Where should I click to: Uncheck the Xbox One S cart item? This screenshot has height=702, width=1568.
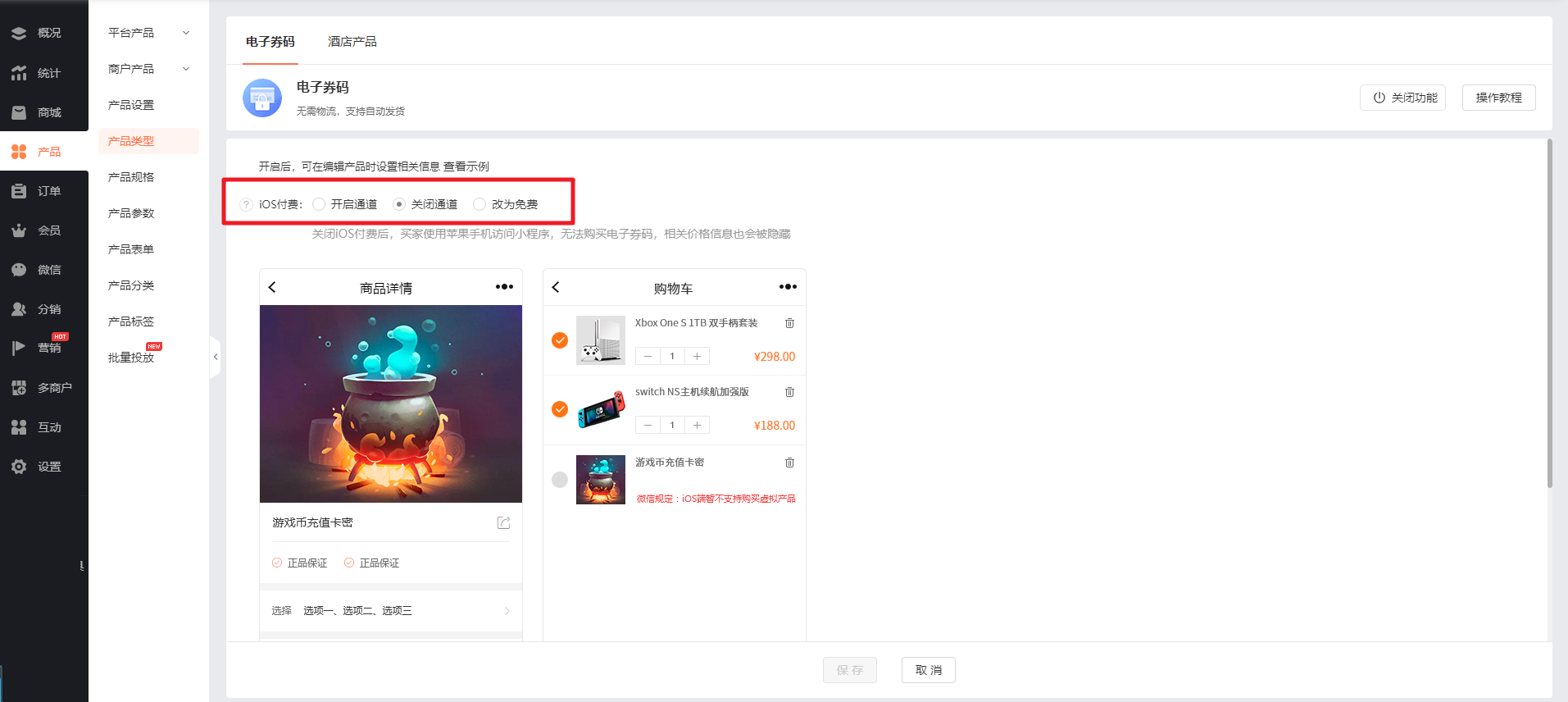(560, 340)
